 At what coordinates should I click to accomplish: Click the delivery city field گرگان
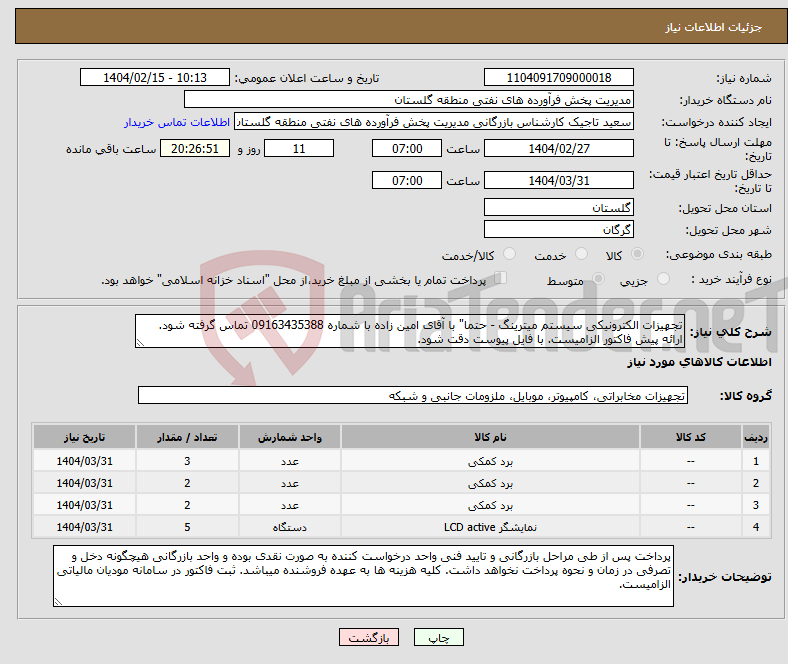coord(558,229)
